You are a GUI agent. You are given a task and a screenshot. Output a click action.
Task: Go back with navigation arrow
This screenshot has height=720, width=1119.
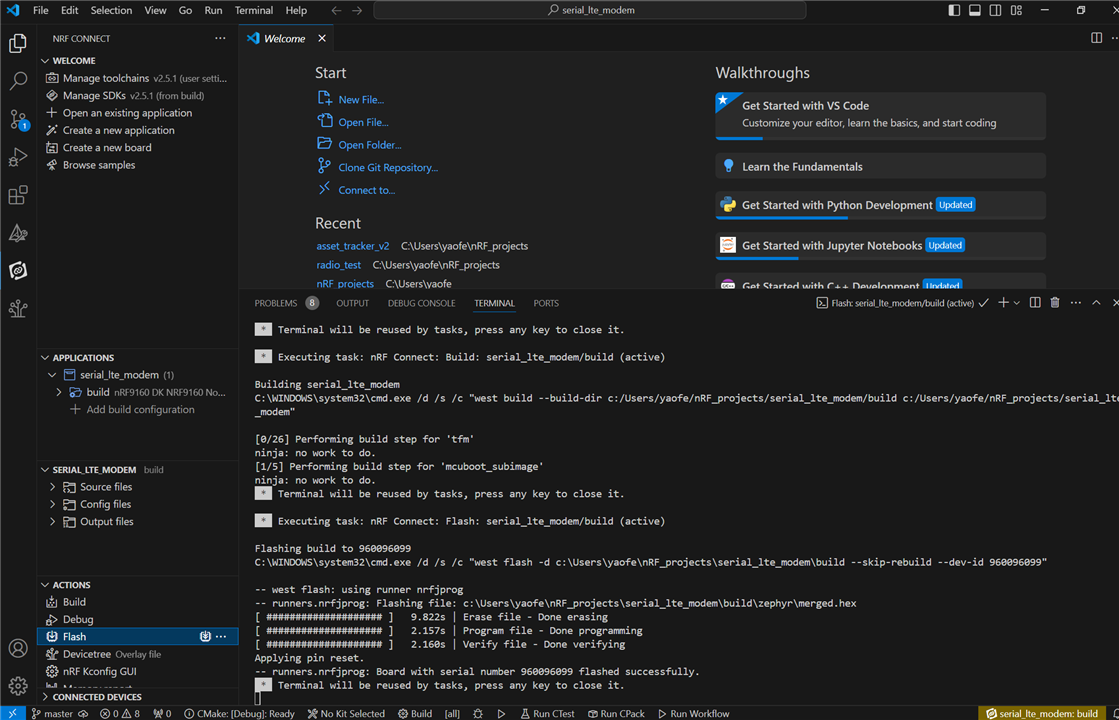click(336, 10)
